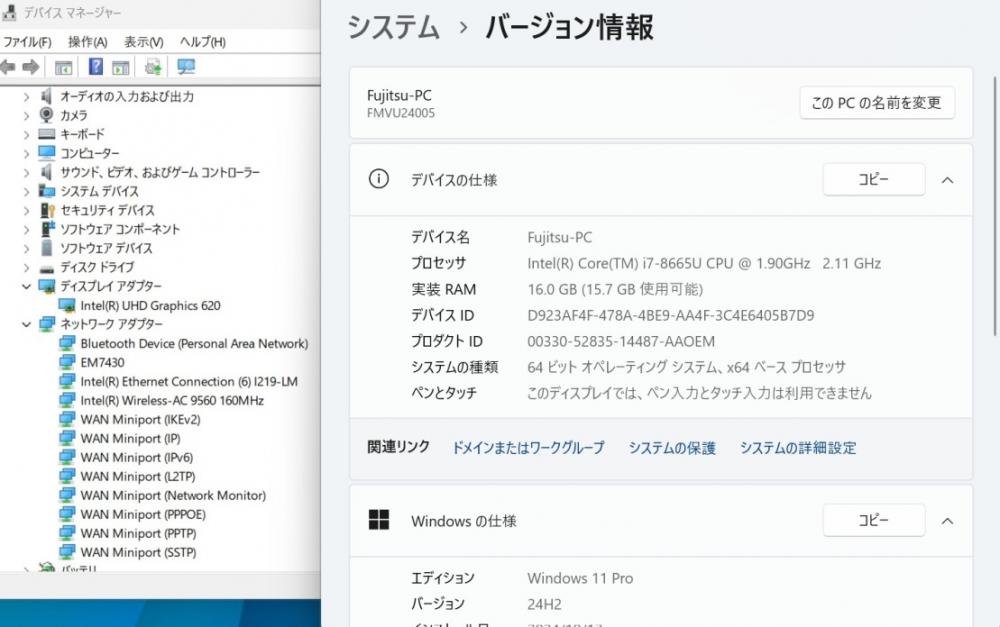
Task: Click the ソフトウェア コンポーネント icon
Action: coord(47,229)
